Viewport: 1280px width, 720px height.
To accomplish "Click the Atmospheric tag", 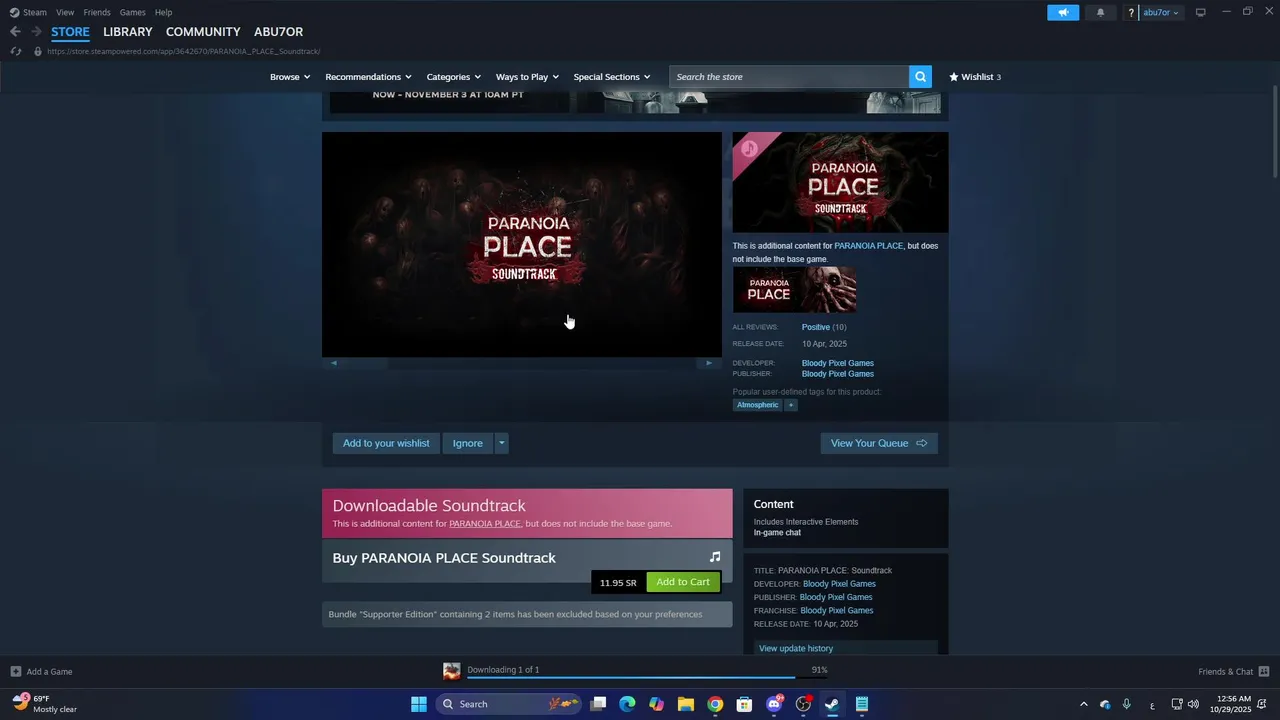I will 757,405.
